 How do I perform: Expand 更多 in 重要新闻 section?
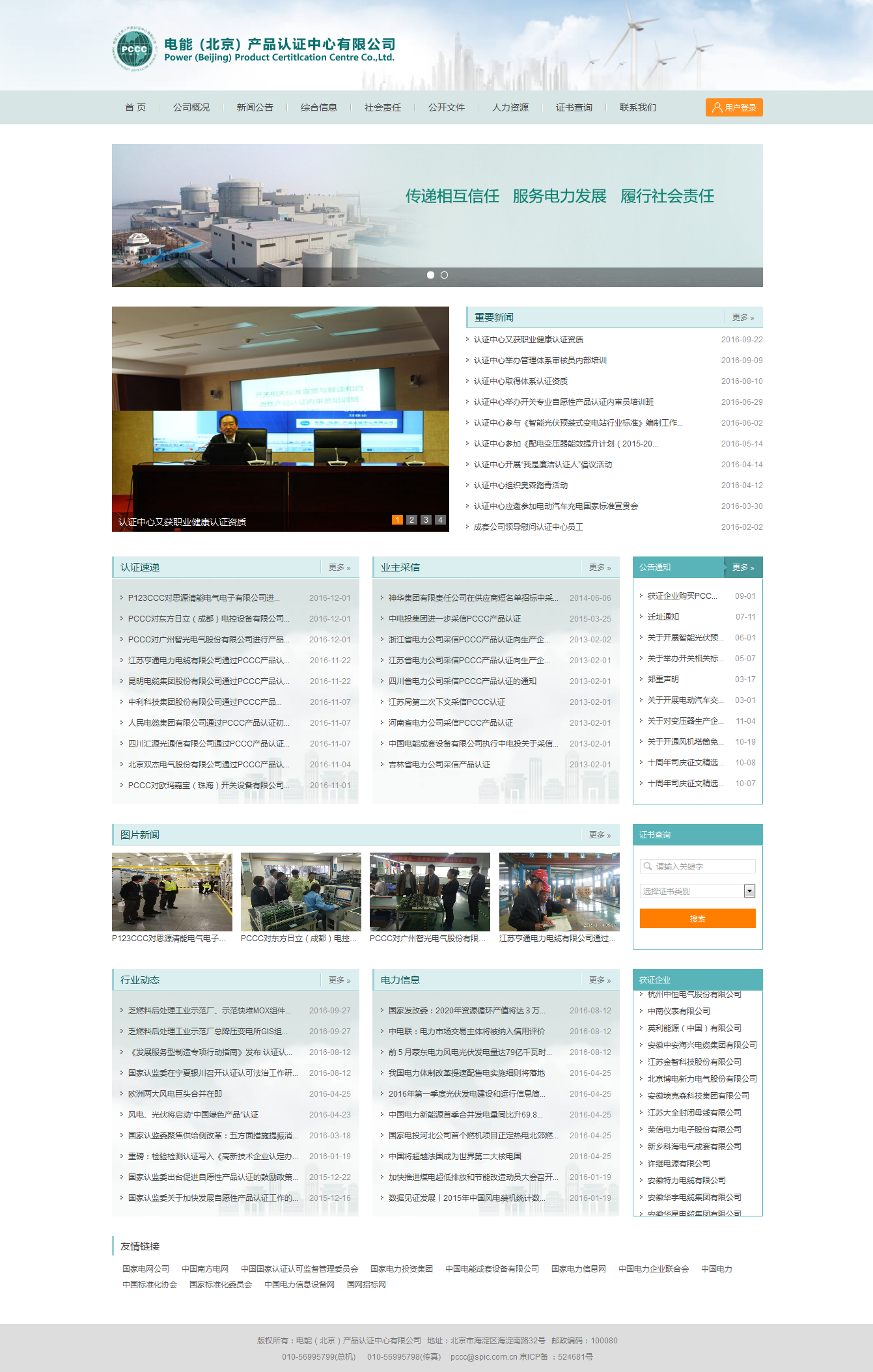743,318
